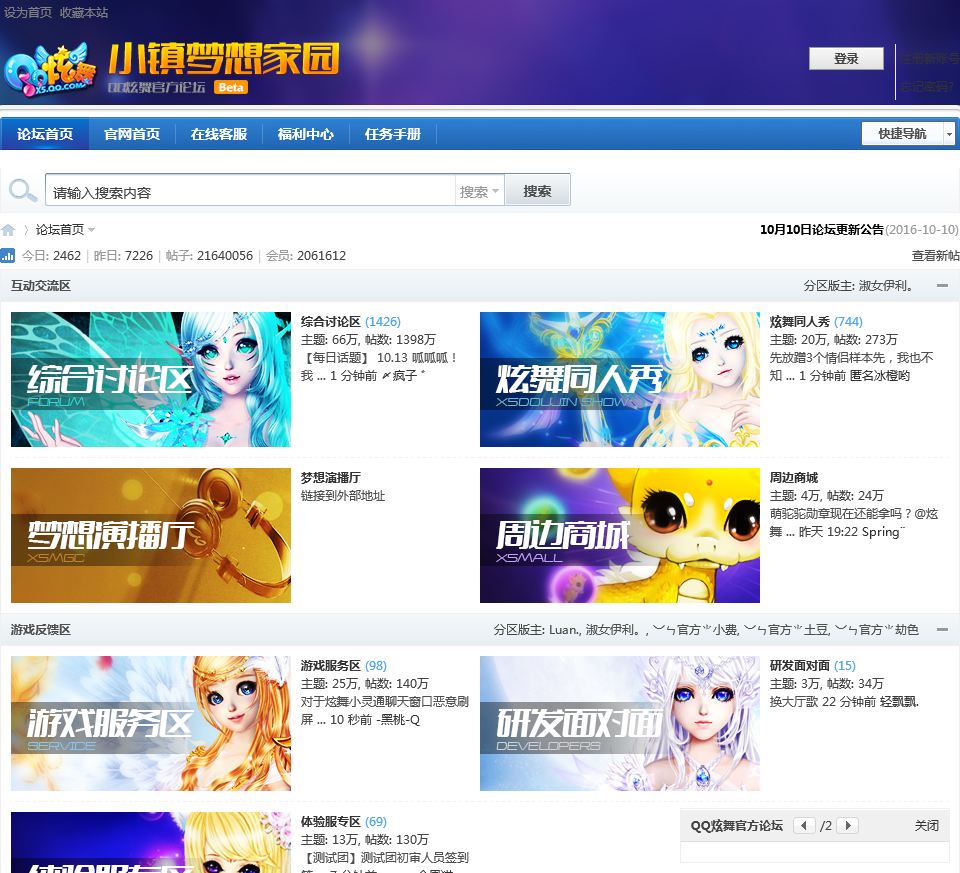Image resolution: width=960 pixels, height=873 pixels.
Task: Select the 论坛首页 nav tab
Action: 45,134
